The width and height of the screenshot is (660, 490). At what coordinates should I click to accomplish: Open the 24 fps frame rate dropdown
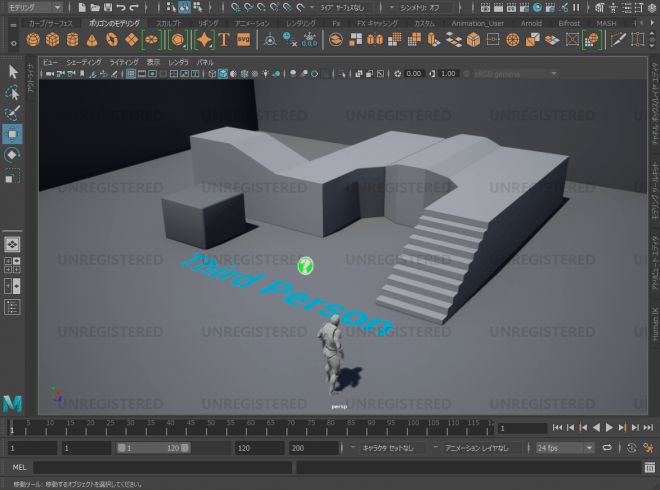click(565, 448)
